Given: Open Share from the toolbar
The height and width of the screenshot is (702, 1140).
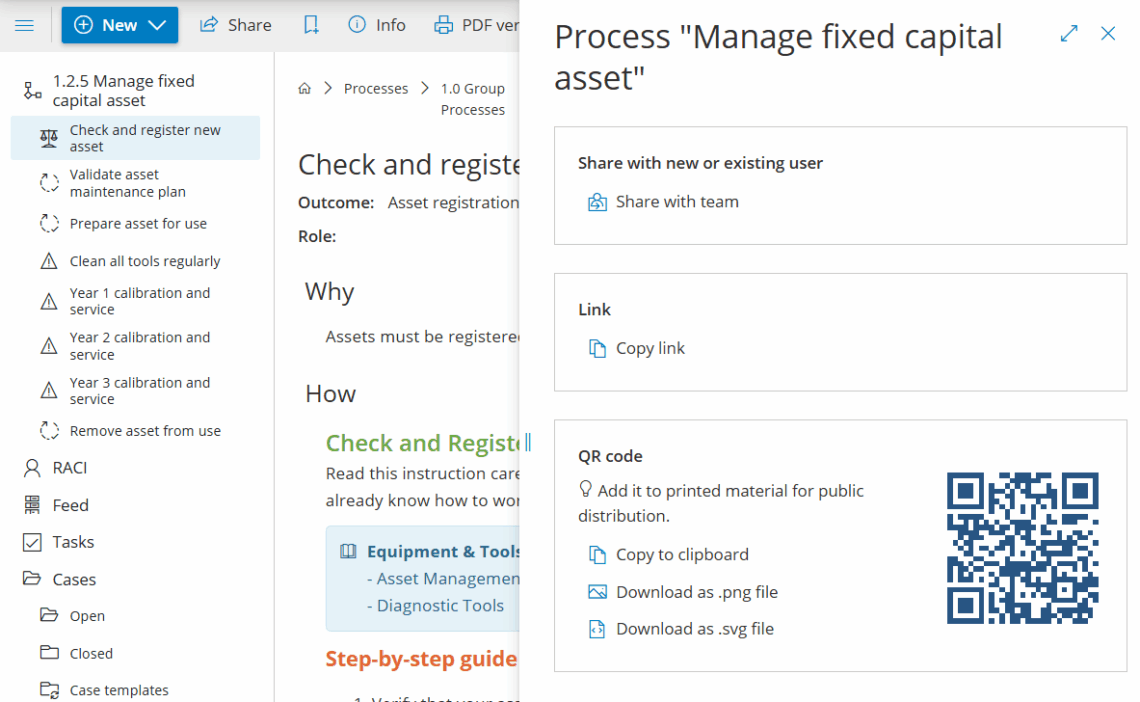Looking at the screenshot, I should 236,25.
